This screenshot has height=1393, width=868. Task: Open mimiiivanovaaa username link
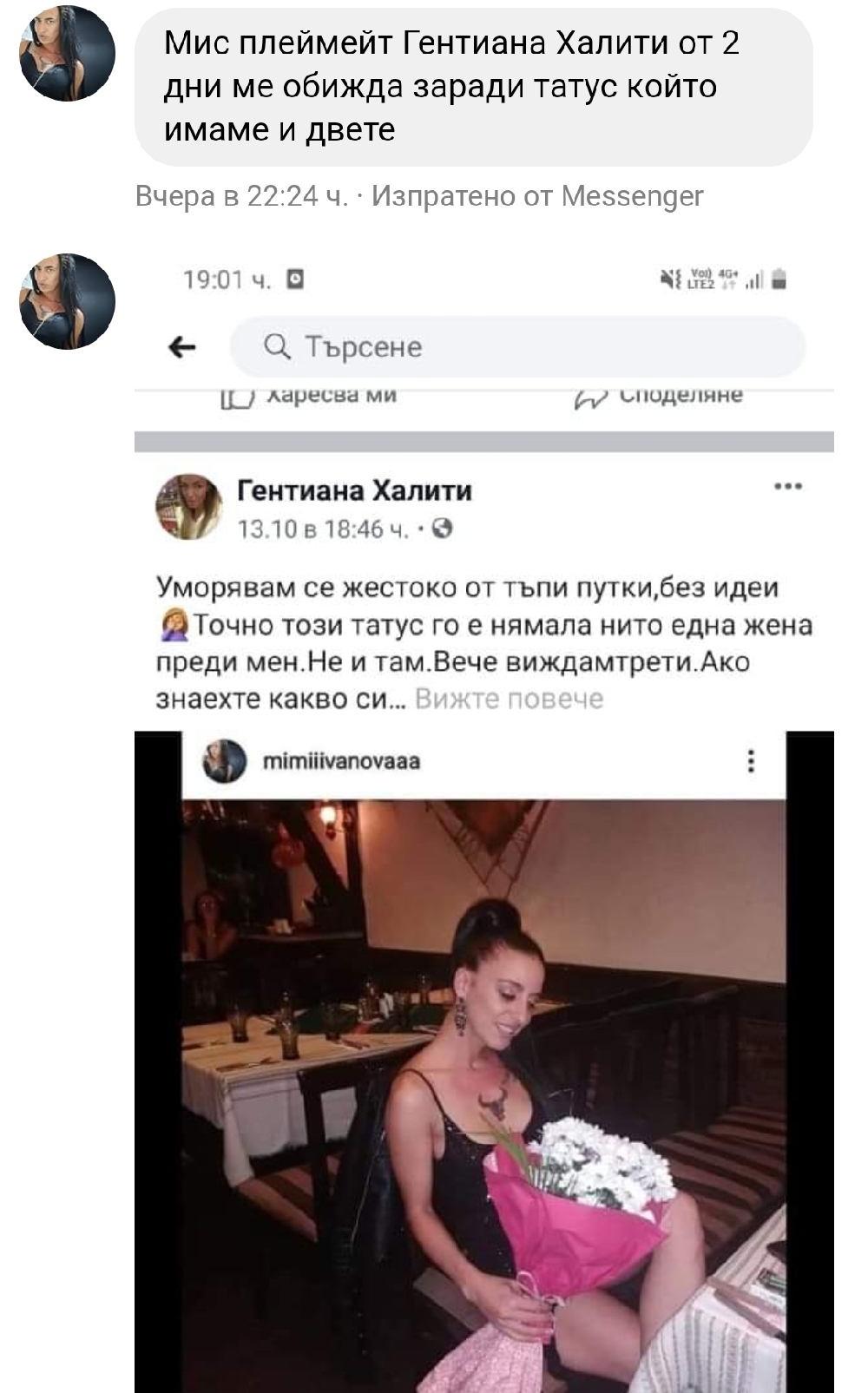click(x=341, y=761)
